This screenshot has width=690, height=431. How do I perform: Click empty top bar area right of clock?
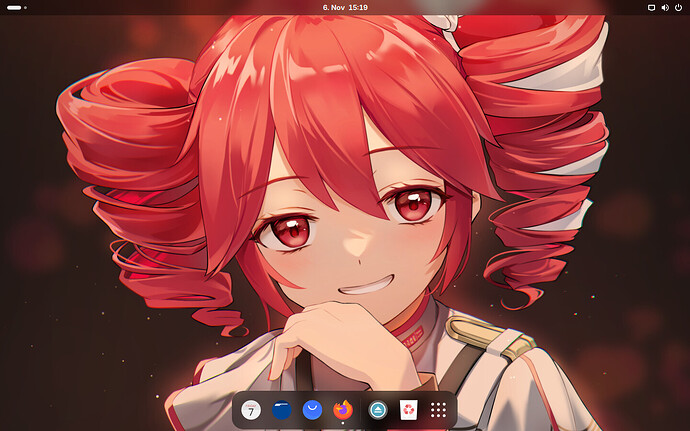tap(500, 7)
